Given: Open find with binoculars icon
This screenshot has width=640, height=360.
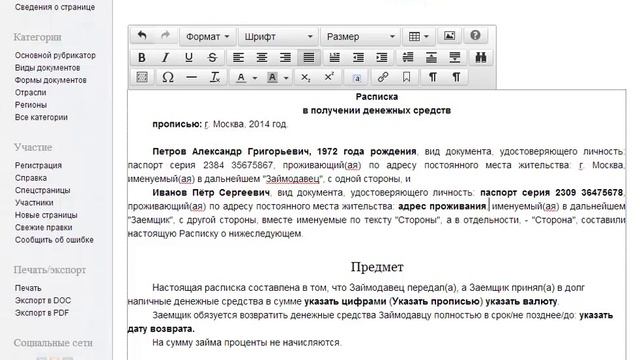Looking at the screenshot, I should [x=481, y=58].
